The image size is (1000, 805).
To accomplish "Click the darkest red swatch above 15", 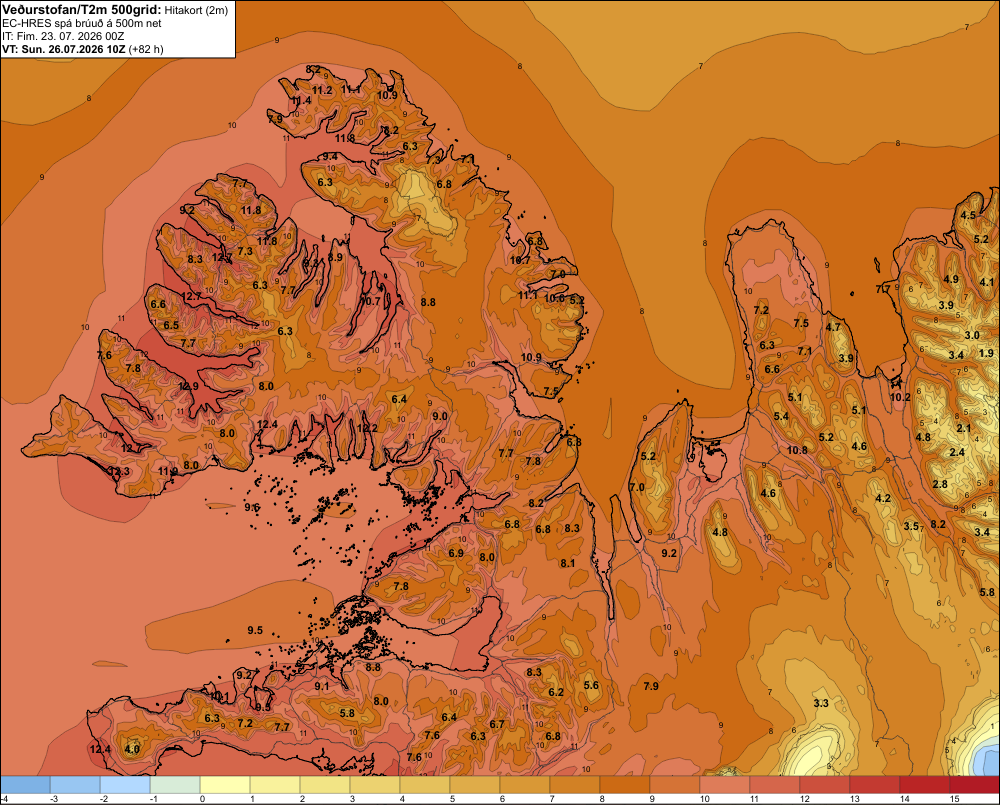I will [x=974, y=785].
